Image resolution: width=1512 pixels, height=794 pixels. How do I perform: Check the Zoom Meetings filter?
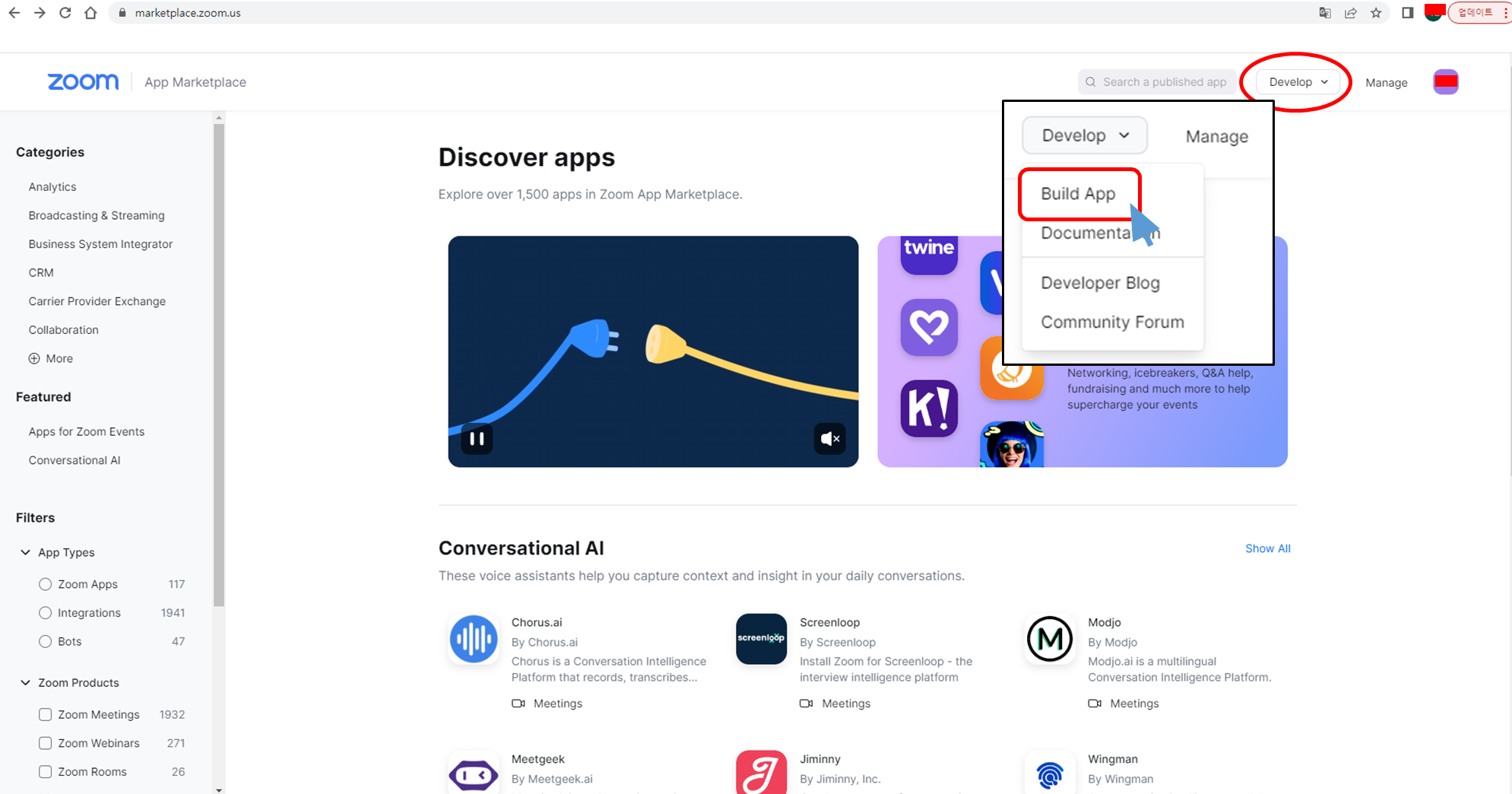click(x=46, y=715)
